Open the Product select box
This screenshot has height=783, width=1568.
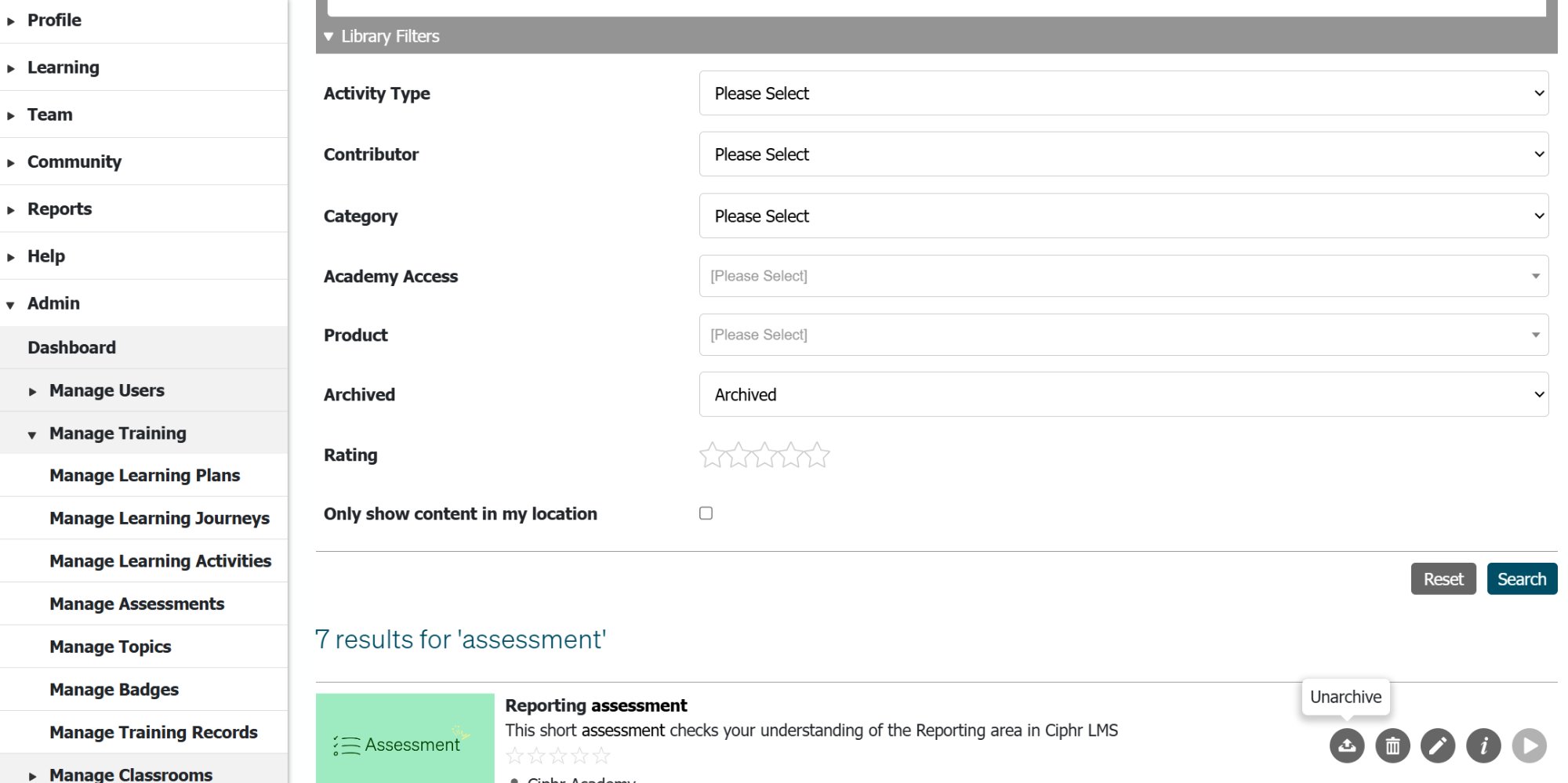(1123, 335)
